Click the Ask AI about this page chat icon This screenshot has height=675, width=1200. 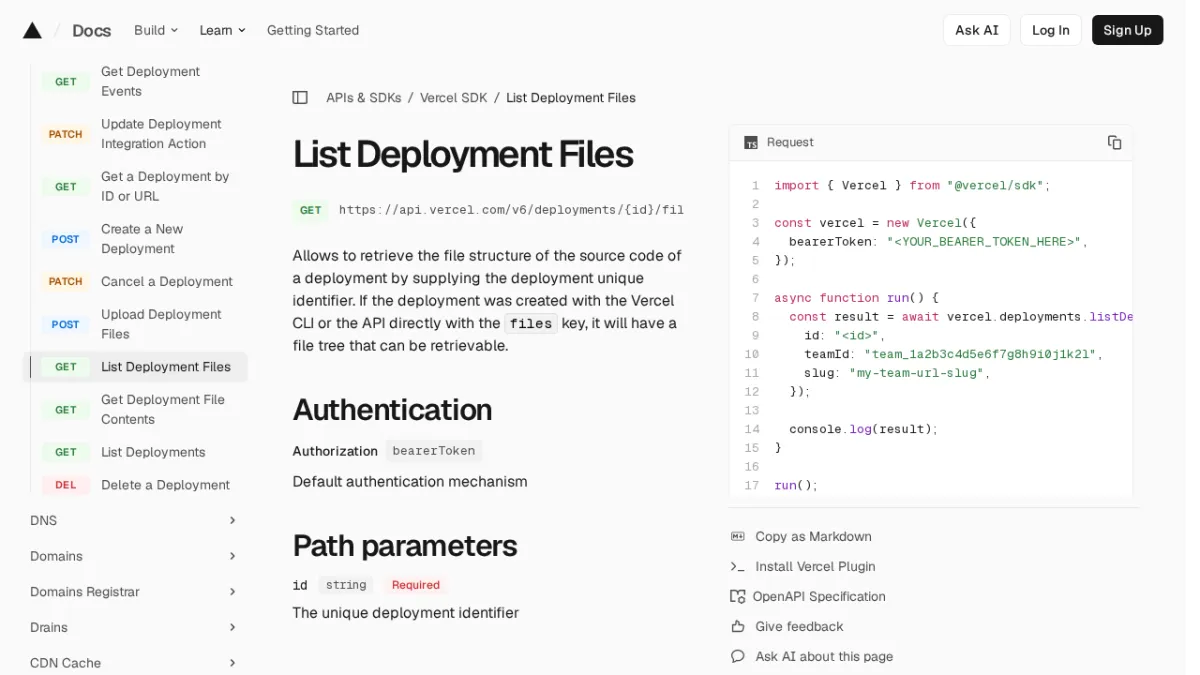coord(738,657)
